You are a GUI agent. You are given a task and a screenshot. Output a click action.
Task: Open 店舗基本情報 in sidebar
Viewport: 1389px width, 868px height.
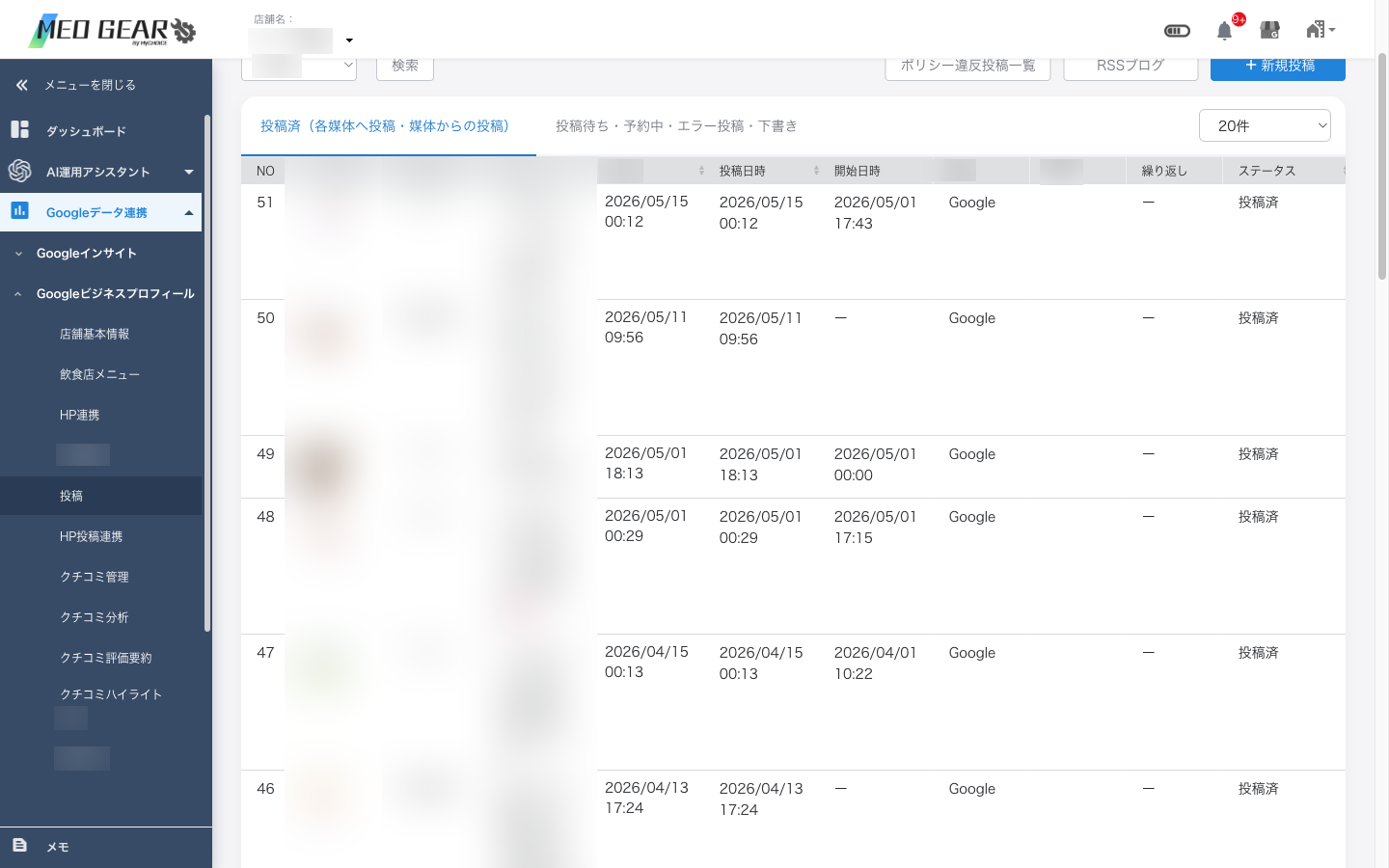[x=95, y=334]
